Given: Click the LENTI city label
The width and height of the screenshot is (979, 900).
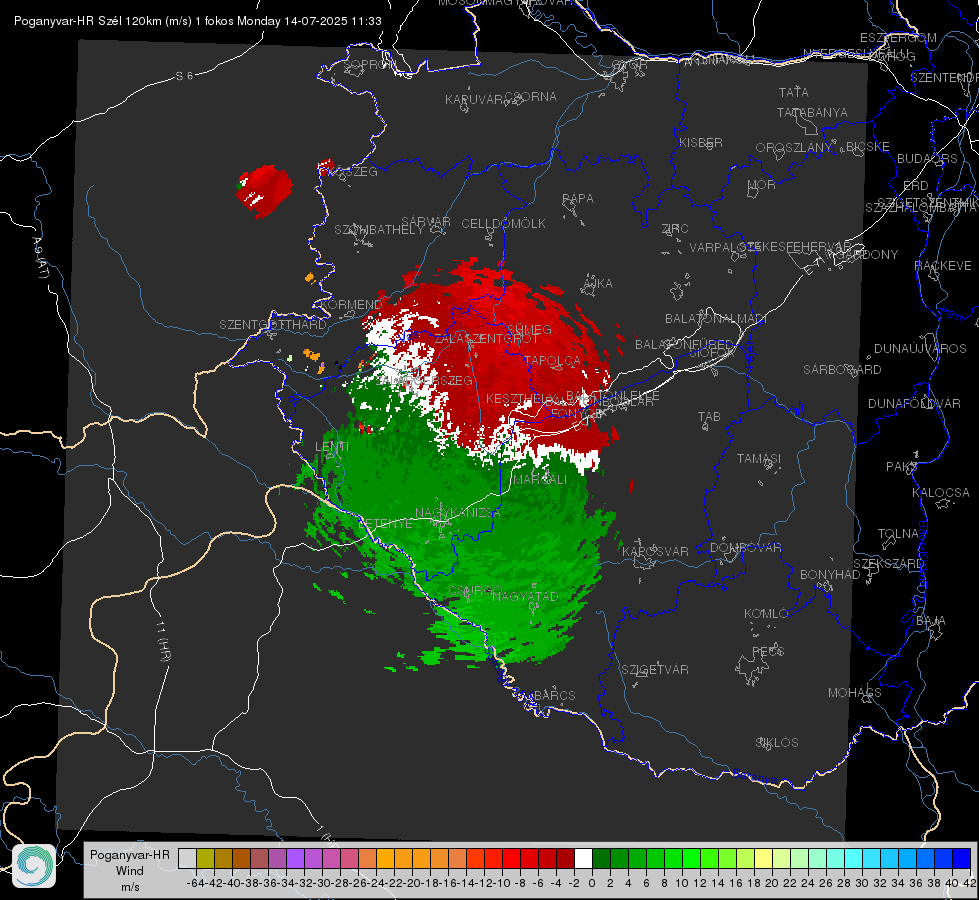Looking at the screenshot, I should pos(332,447).
